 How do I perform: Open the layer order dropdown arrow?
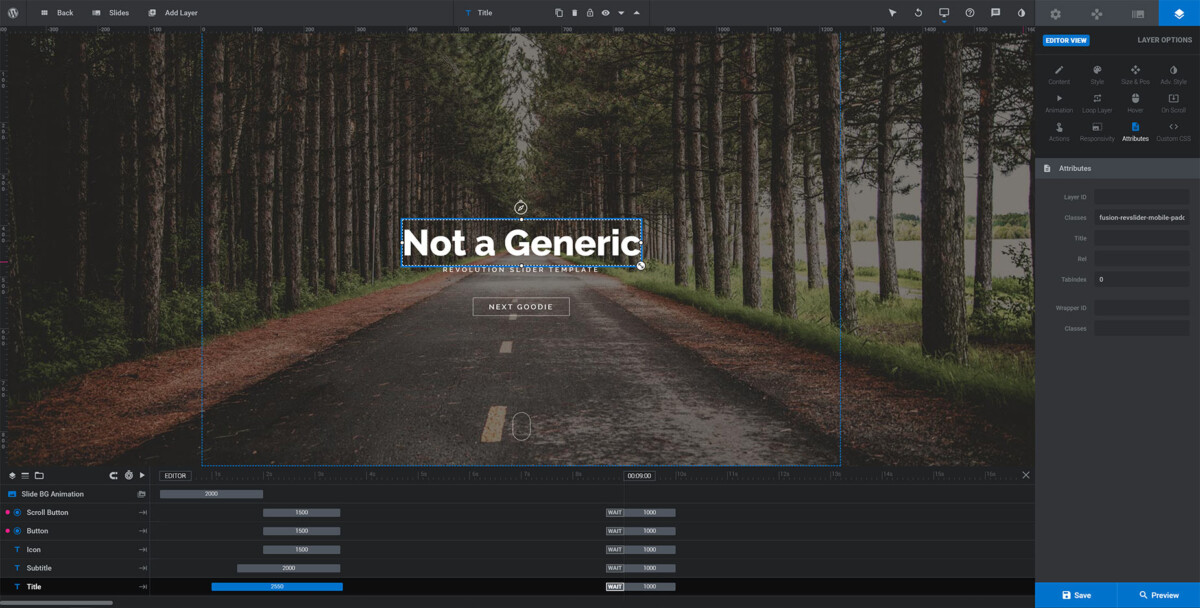[621, 13]
